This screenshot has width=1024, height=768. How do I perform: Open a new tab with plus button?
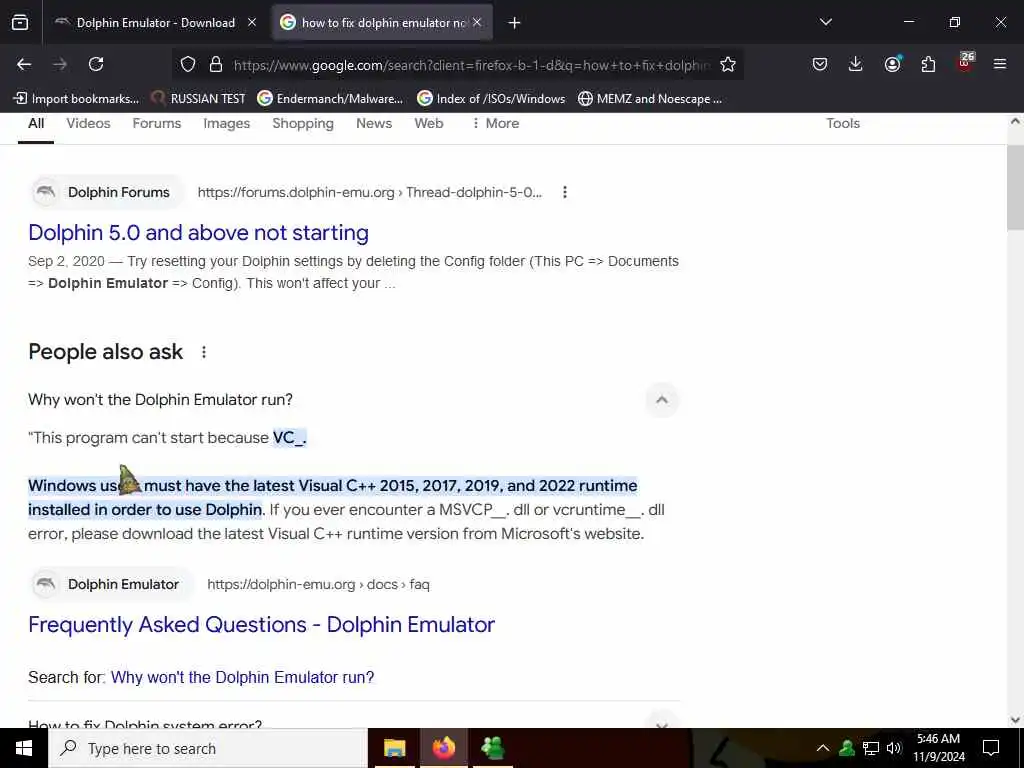click(x=515, y=23)
